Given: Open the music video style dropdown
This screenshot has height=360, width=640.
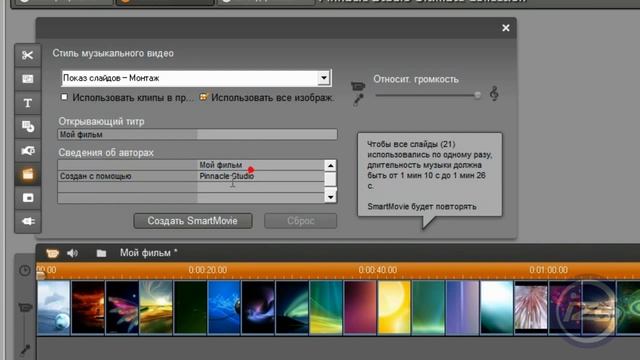Looking at the screenshot, I should tap(323, 78).
